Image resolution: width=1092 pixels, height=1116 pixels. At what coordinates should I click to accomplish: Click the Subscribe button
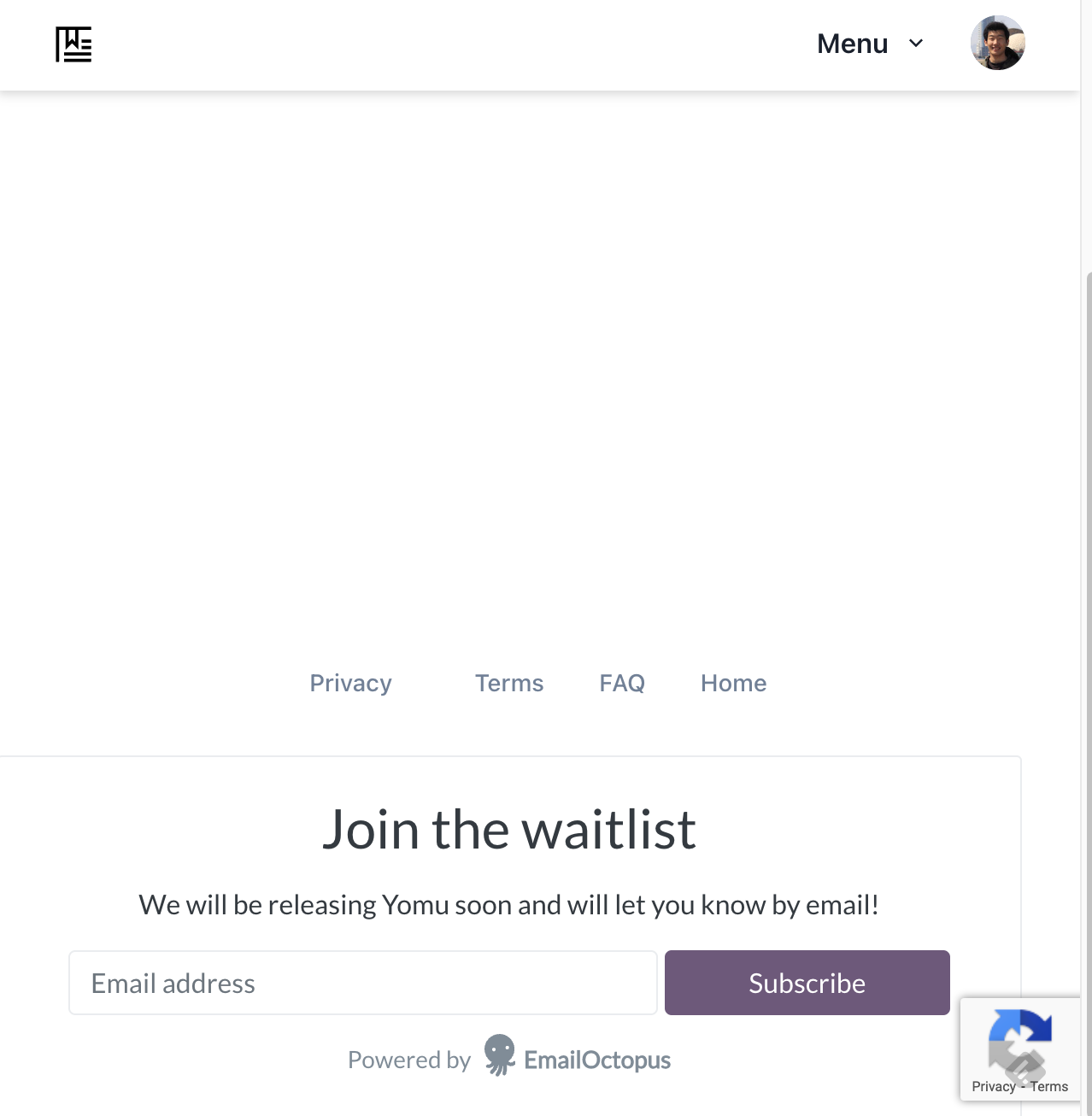tap(807, 983)
